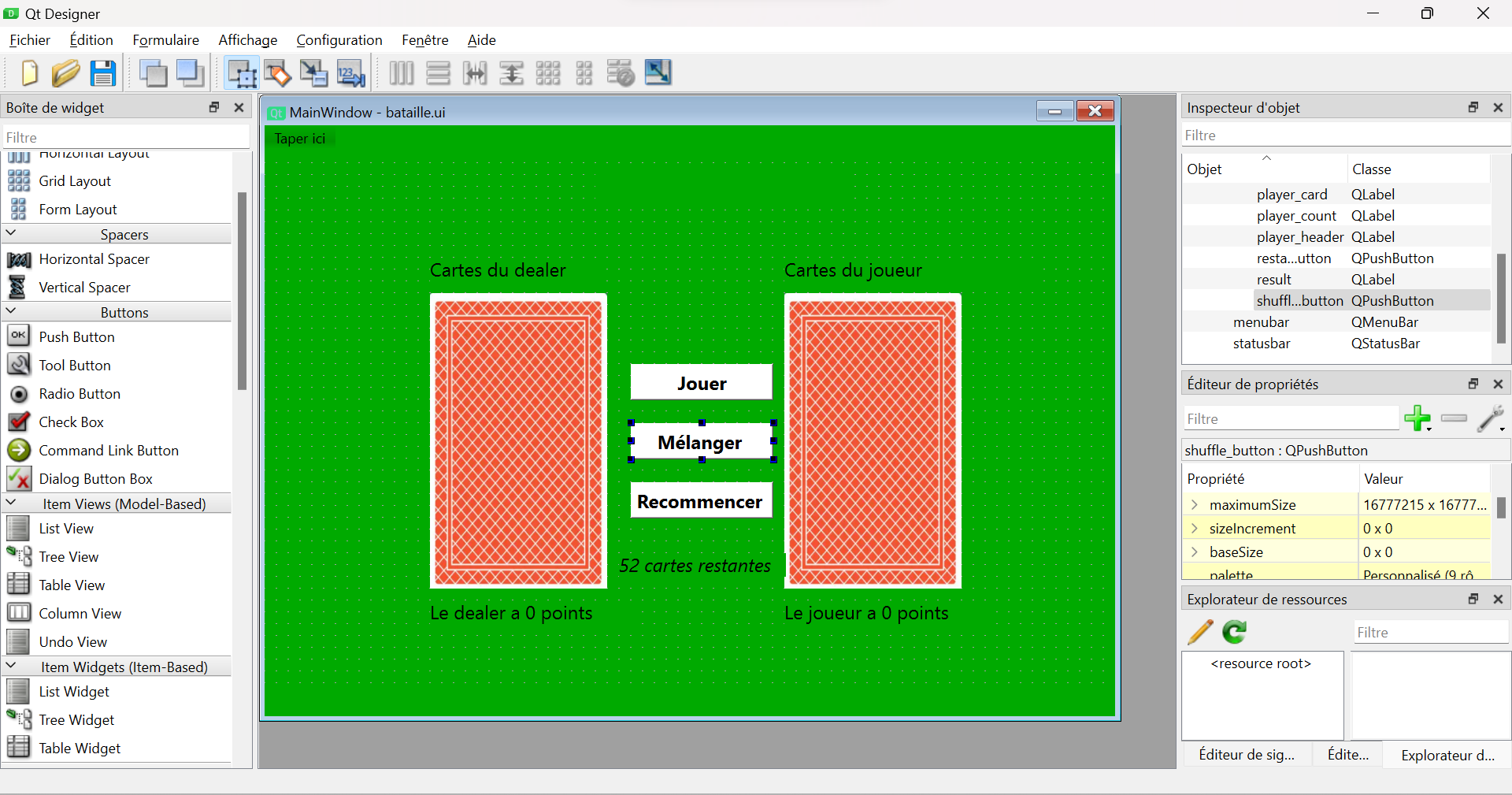Click green plus add dynamic property icon

coord(1418,418)
